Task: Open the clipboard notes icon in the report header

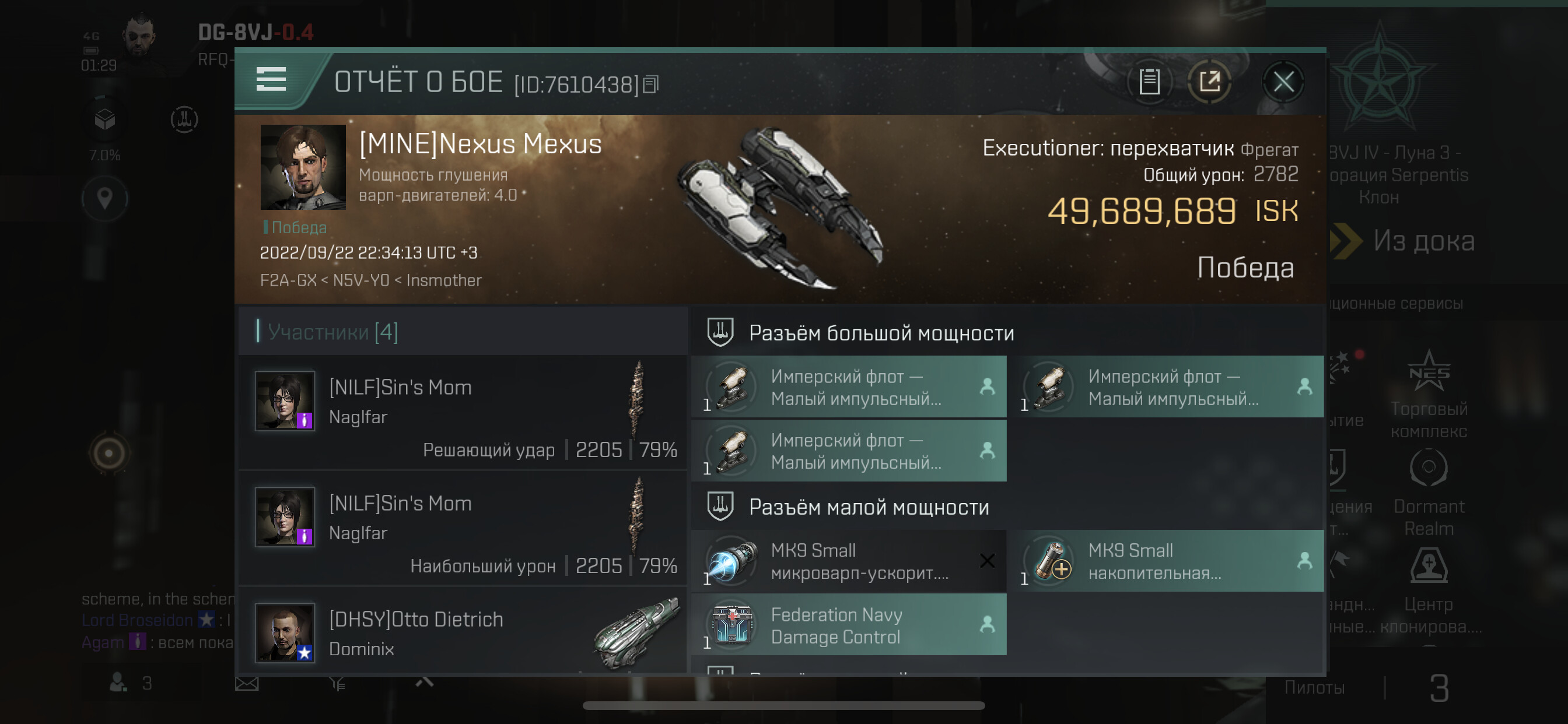Action: [x=1149, y=81]
